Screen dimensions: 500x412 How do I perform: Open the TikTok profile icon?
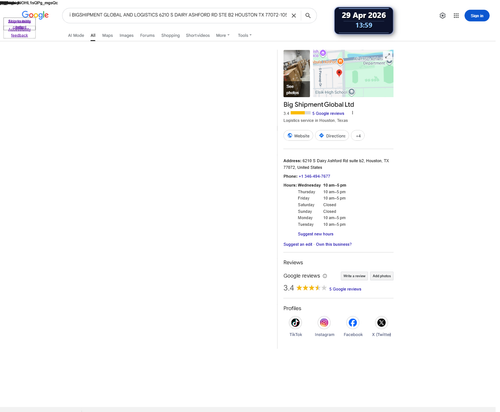(x=295, y=323)
